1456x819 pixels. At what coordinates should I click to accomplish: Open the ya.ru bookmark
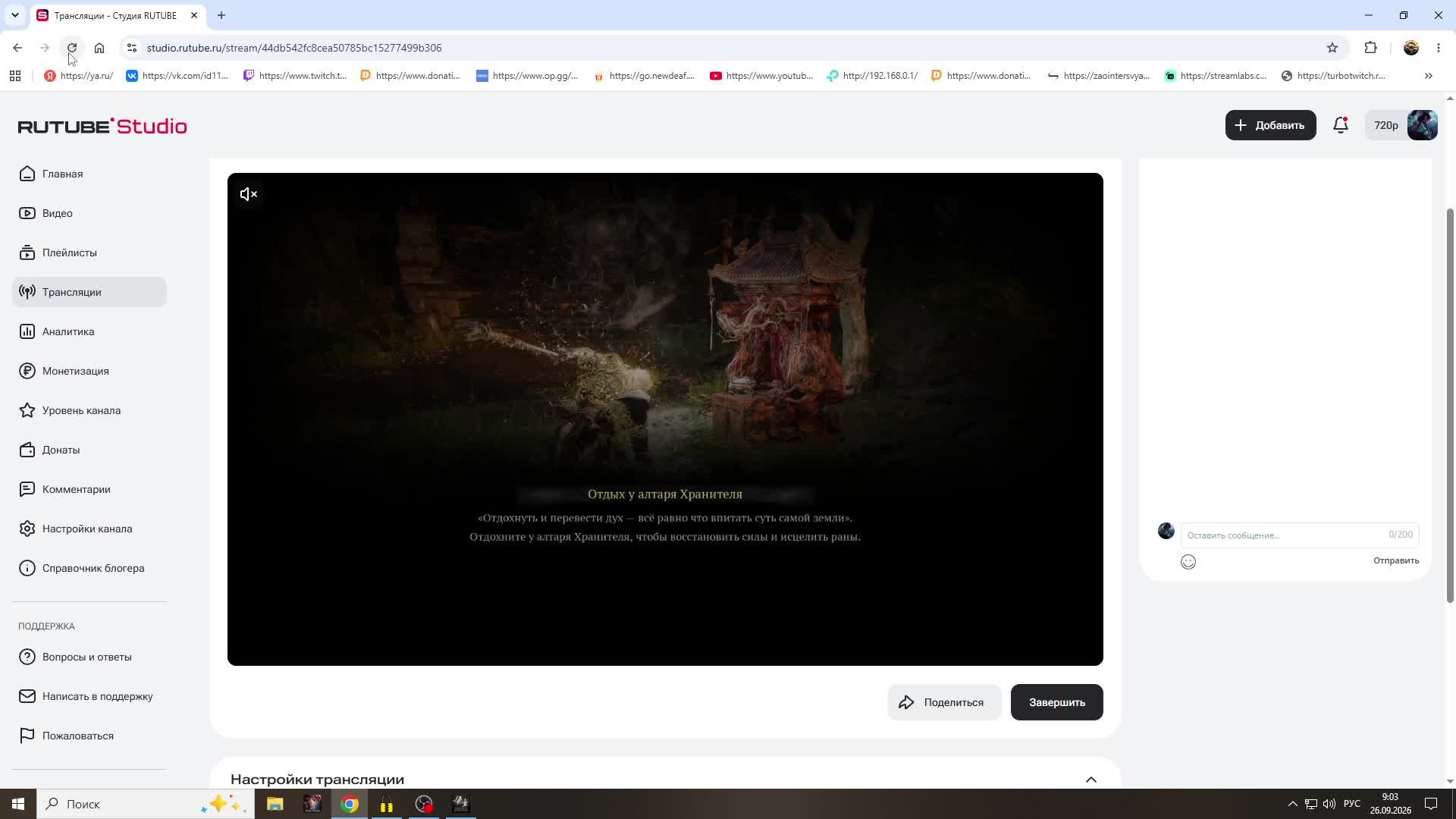pos(79,76)
